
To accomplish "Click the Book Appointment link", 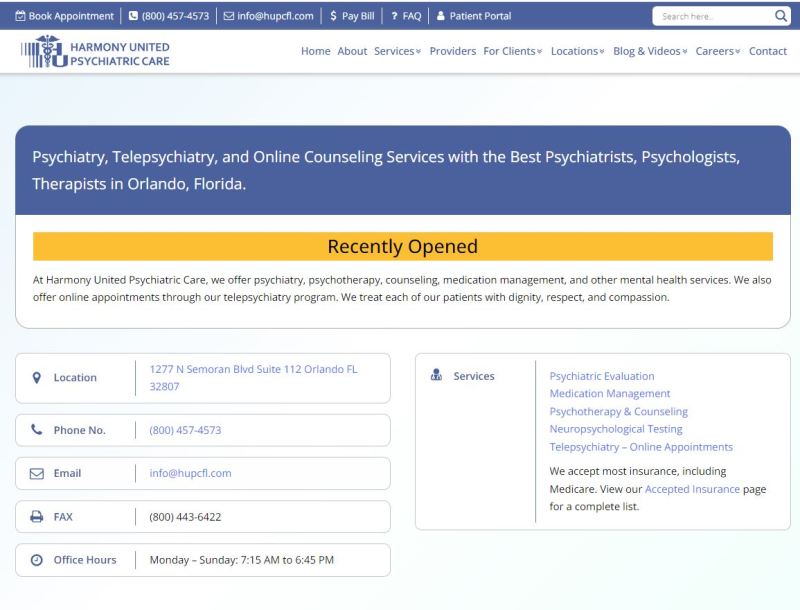I will coord(71,16).
